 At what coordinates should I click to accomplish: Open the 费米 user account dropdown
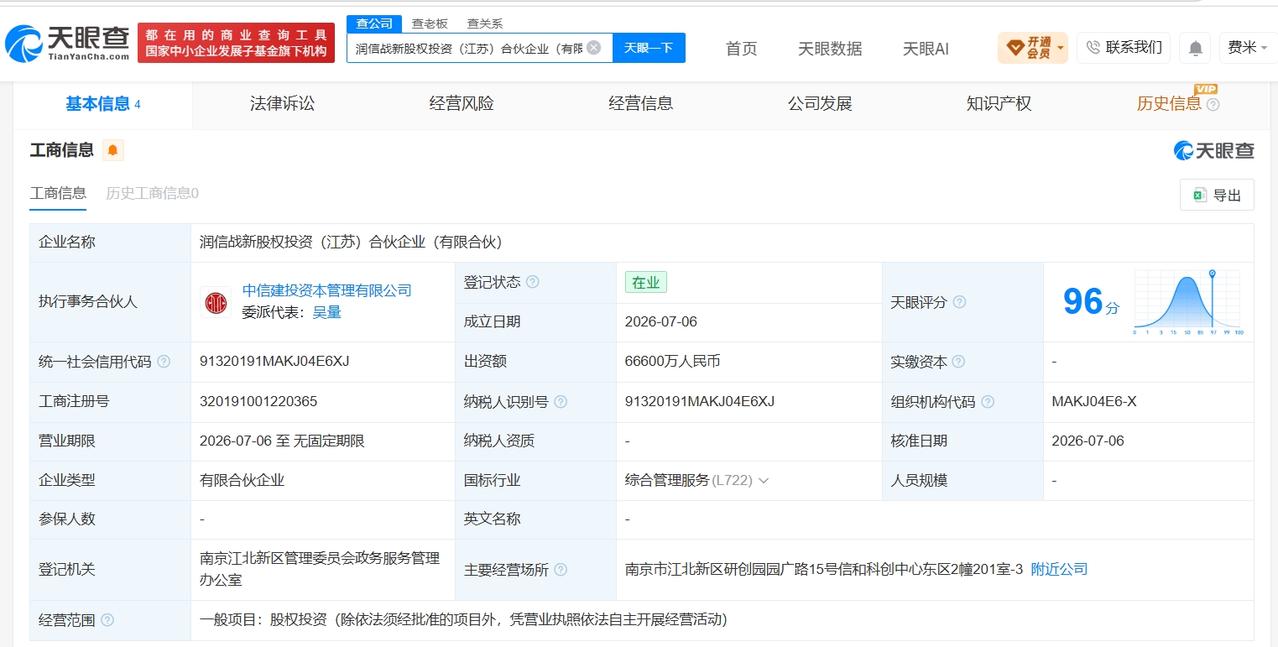1248,47
